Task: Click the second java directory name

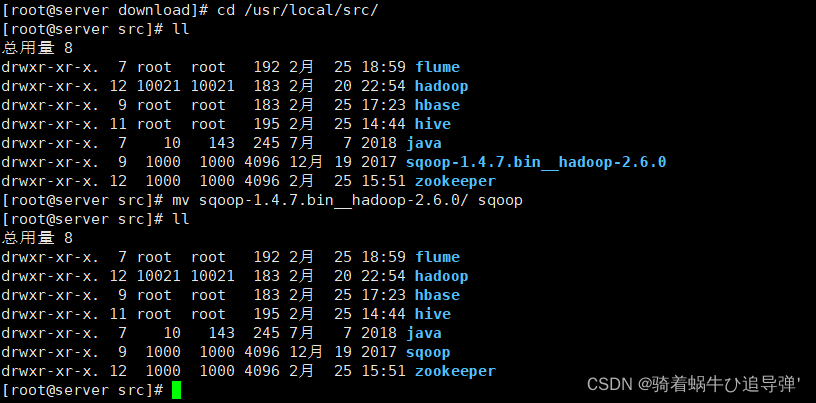Action: [x=424, y=333]
